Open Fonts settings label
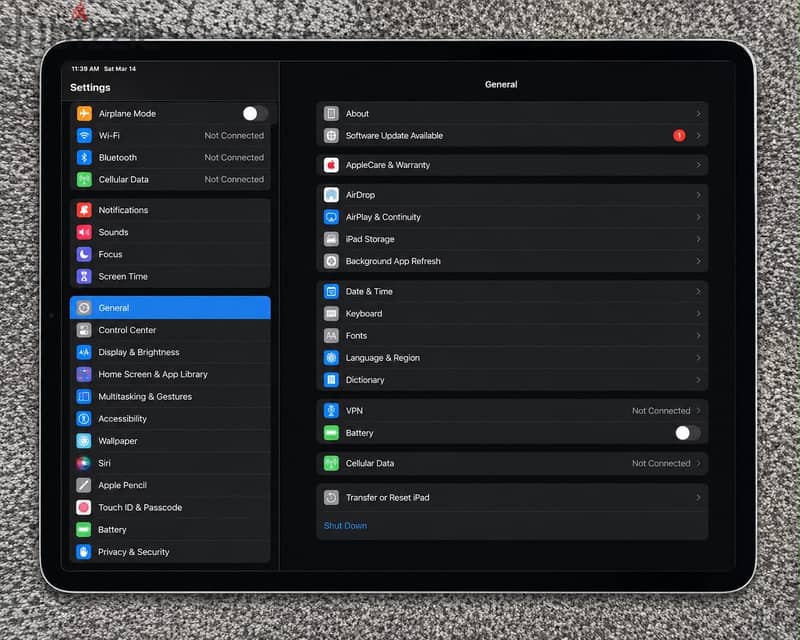 [356, 335]
